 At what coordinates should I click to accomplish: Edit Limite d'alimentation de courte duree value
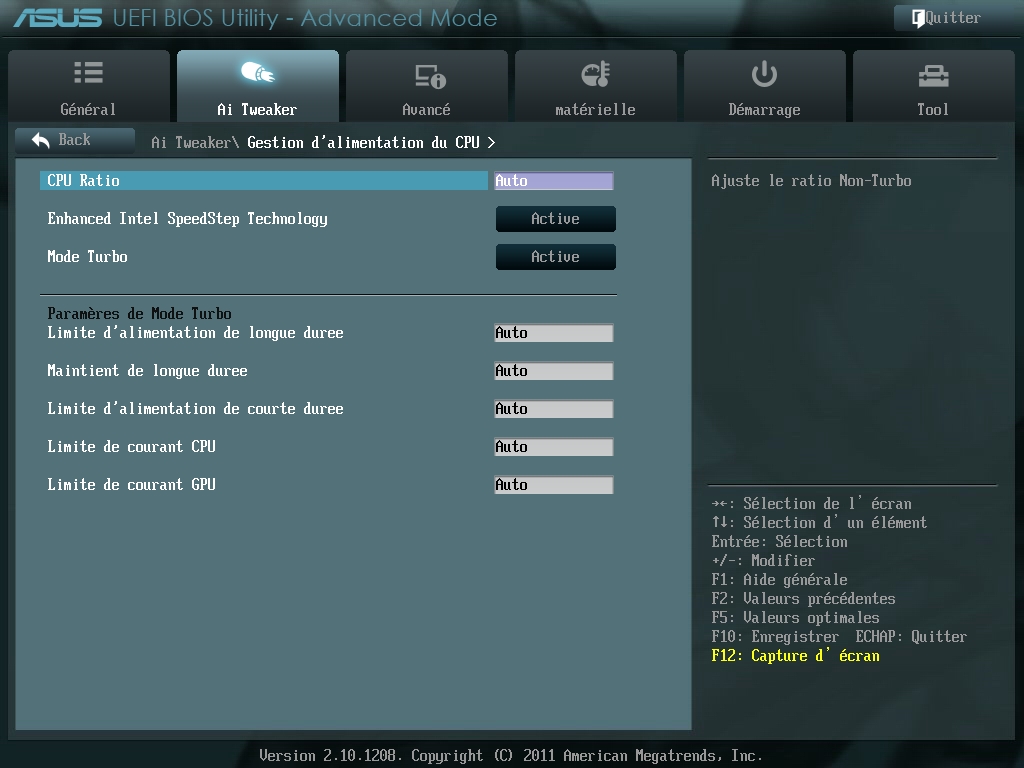(x=553, y=409)
